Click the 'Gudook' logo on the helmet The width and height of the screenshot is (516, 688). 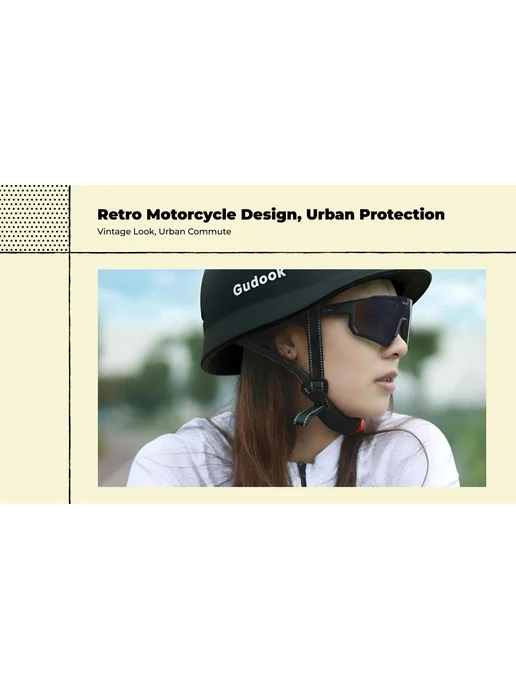(259, 282)
